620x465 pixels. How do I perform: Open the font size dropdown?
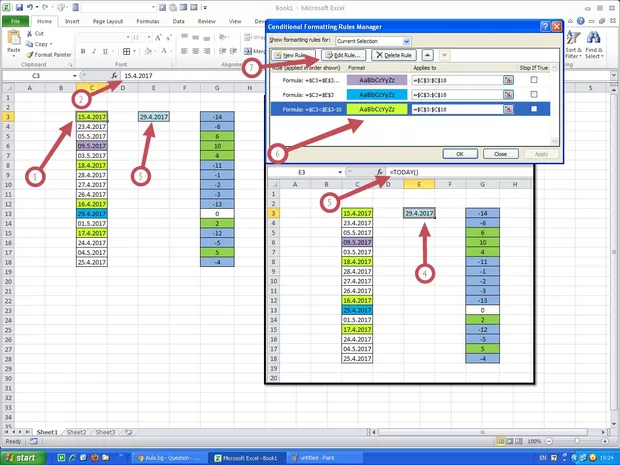point(149,38)
